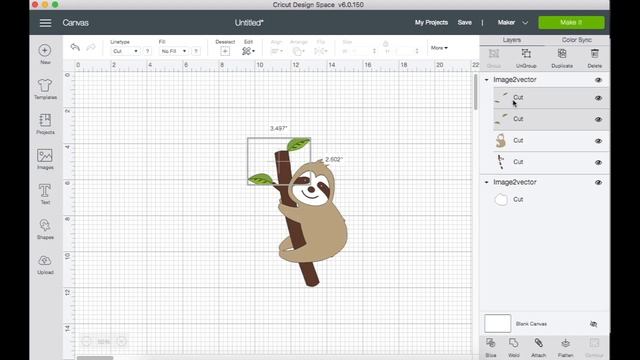Select the sloth layer thumbnail

pyautogui.click(x=501, y=141)
